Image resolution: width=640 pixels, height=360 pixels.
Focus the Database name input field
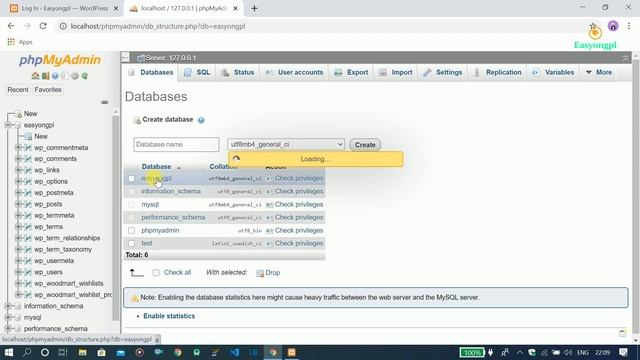tap(176, 144)
